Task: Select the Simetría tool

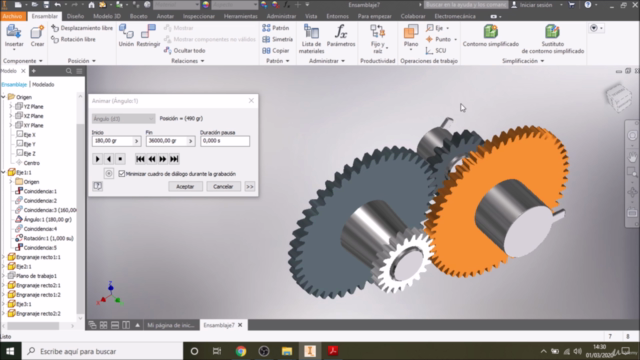Action: tap(278, 40)
